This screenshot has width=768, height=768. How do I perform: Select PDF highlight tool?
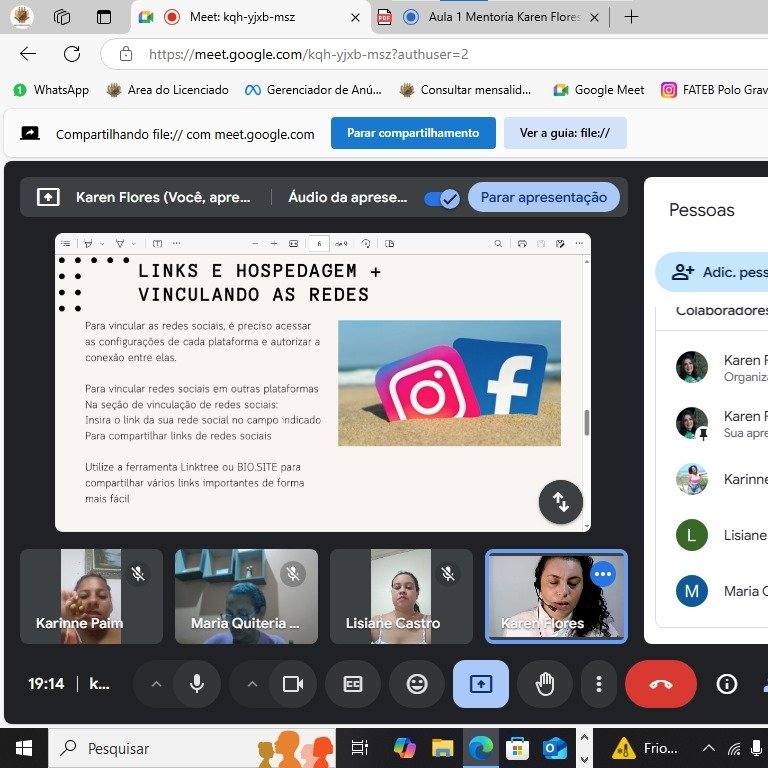click(x=89, y=243)
